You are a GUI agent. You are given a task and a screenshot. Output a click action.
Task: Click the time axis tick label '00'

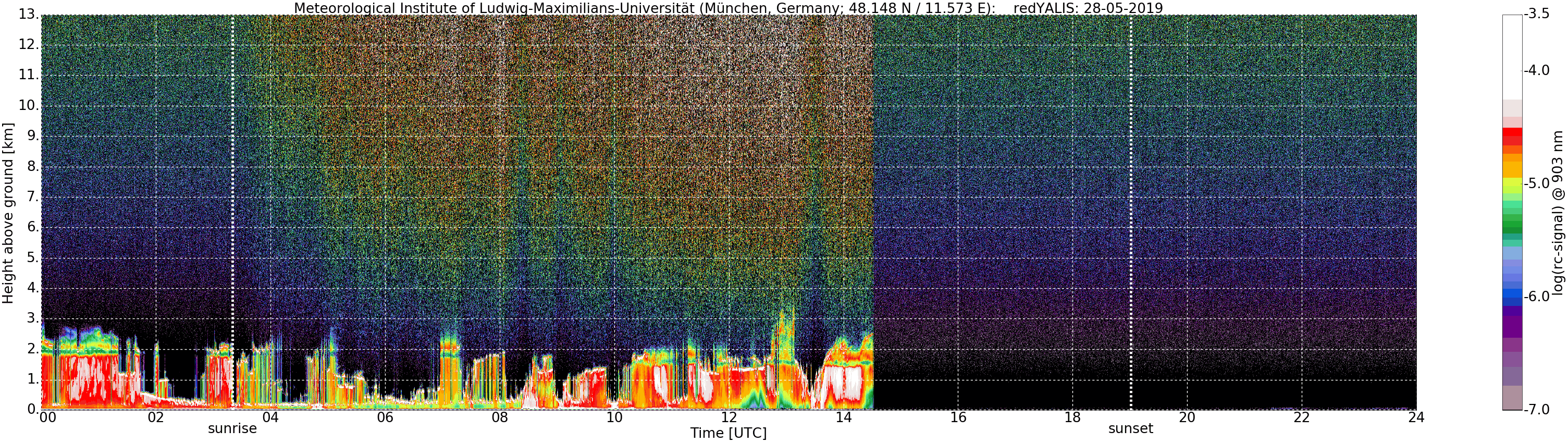click(x=47, y=417)
